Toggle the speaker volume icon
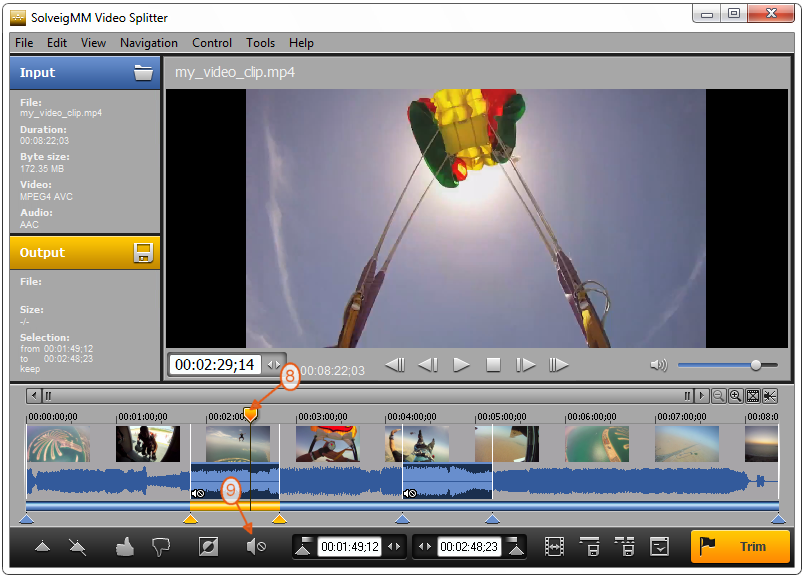The height and width of the screenshot is (578, 805). tap(658, 365)
